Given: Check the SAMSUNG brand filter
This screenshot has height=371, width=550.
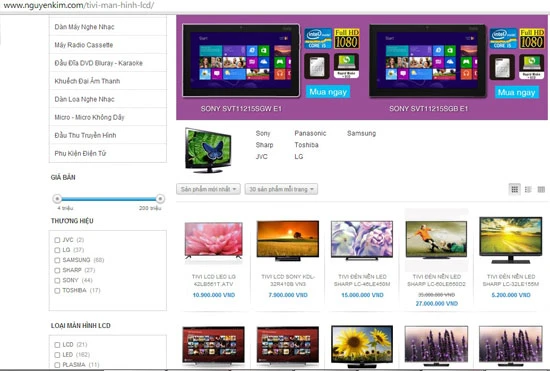Looking at the screenshot, I should tap(57, 260).
